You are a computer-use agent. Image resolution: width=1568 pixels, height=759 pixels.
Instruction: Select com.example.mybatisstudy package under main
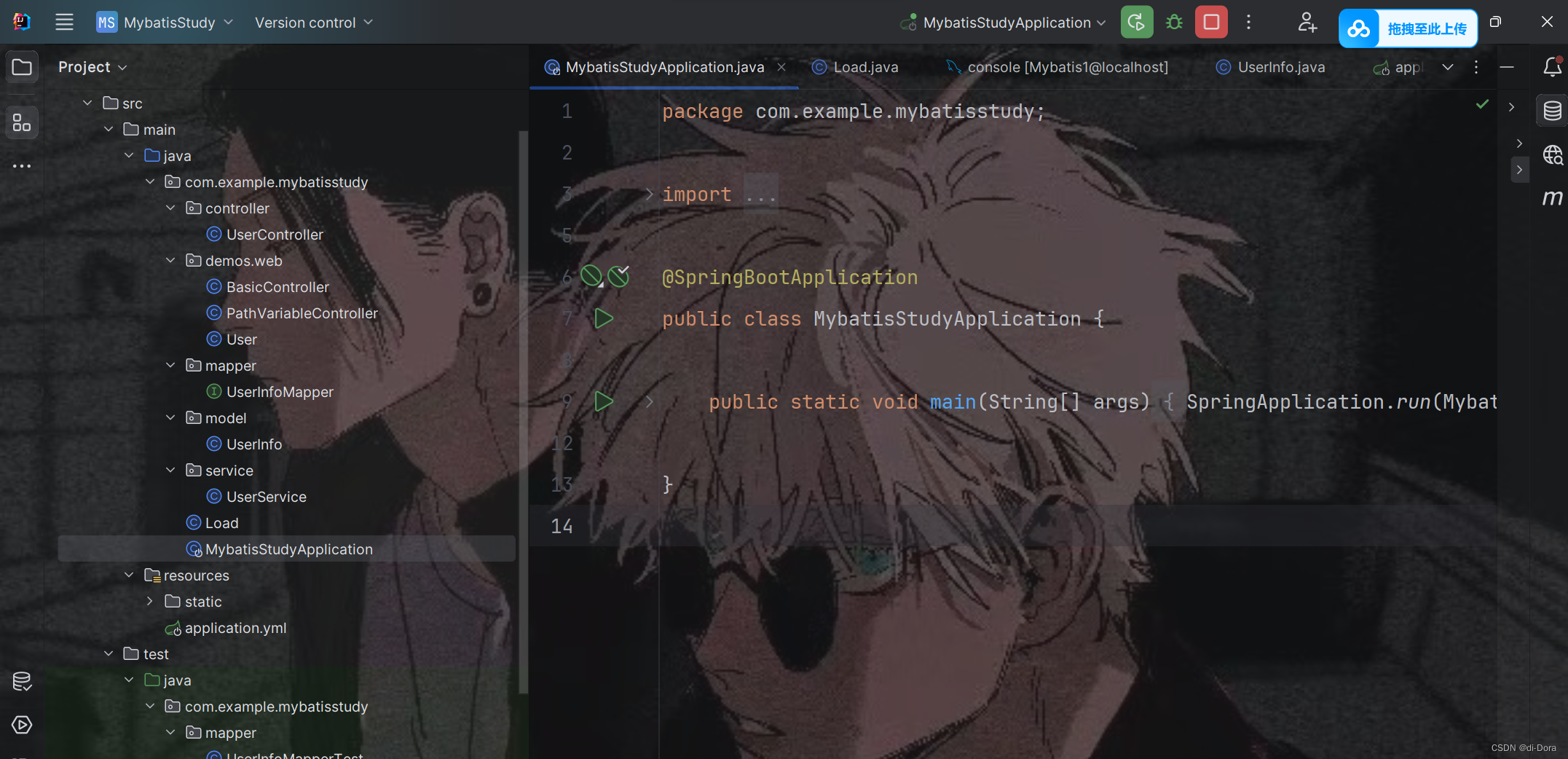267,182
